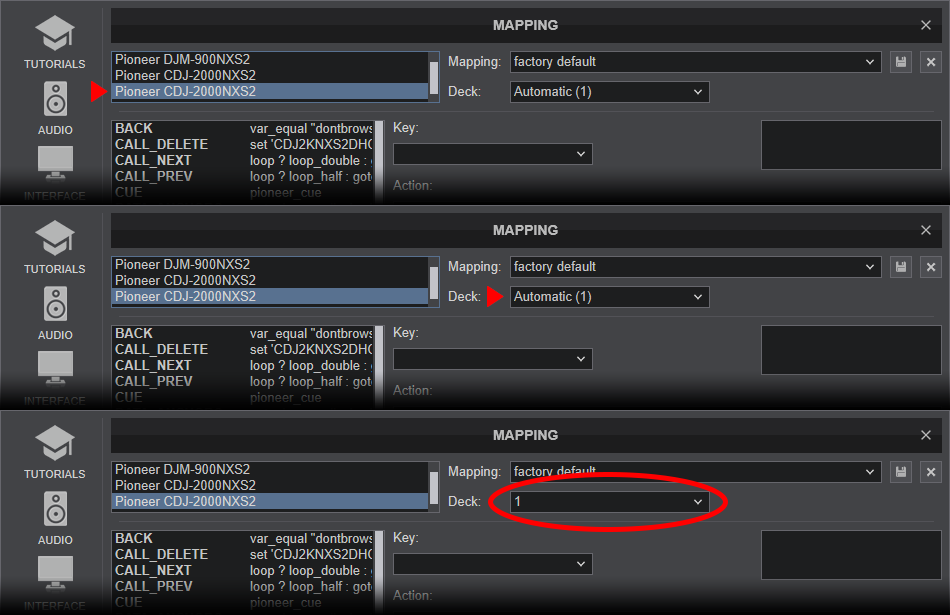950x615 pixels.
Task: Close the middle Mapping window
Action: 926,230
